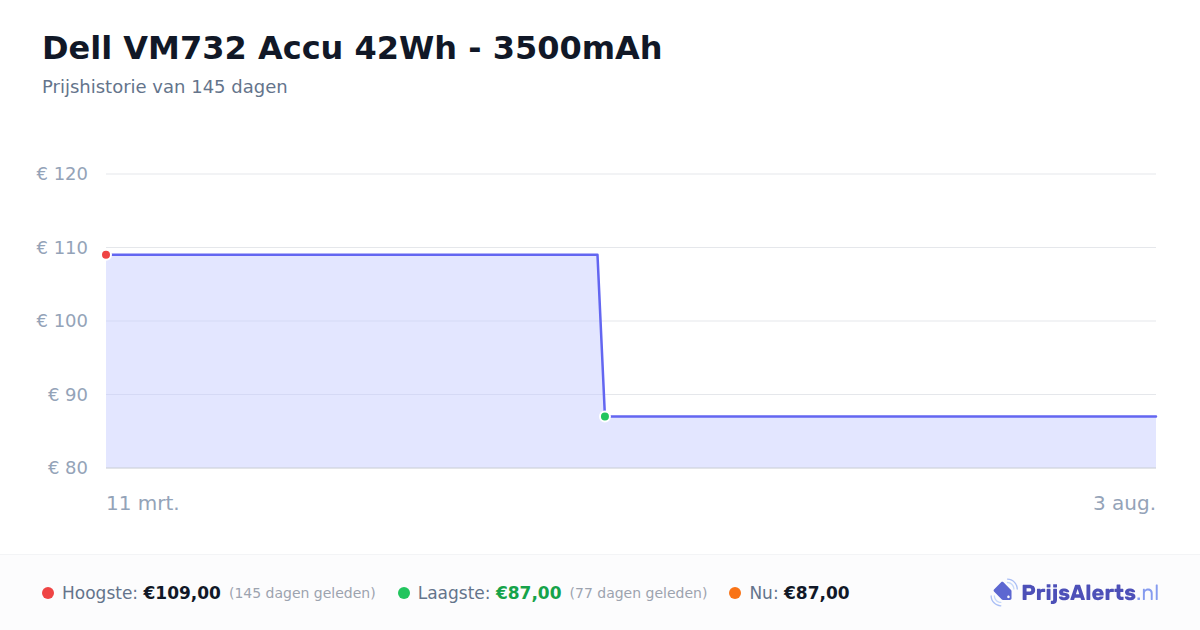This screenshot has height=630, width=1200.
Task: Click the Prijshistorie van 145 dagen subtitle
Action: (x=165, y=87)
